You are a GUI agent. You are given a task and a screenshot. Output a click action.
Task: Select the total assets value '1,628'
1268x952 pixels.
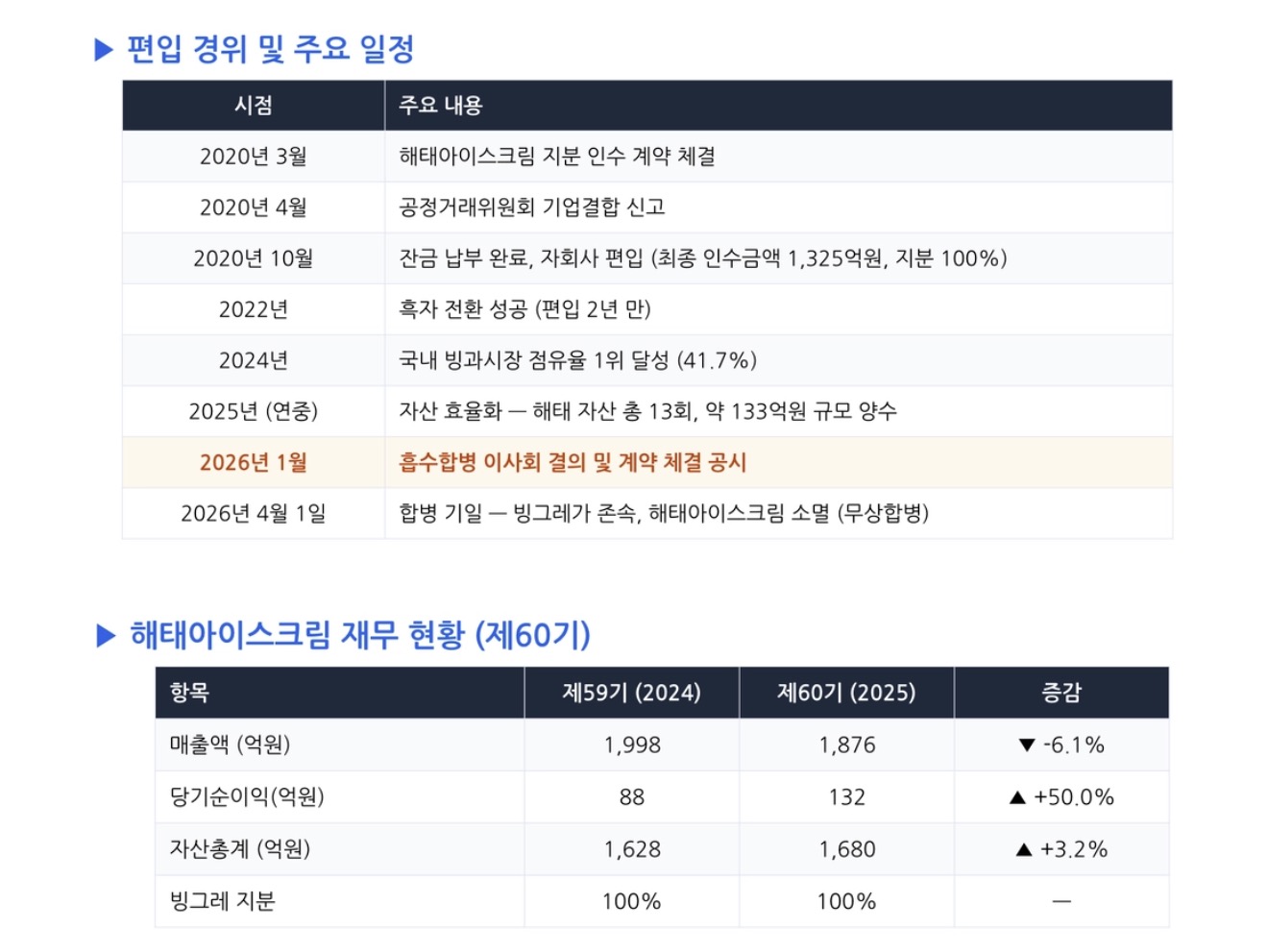click(632, 849)
